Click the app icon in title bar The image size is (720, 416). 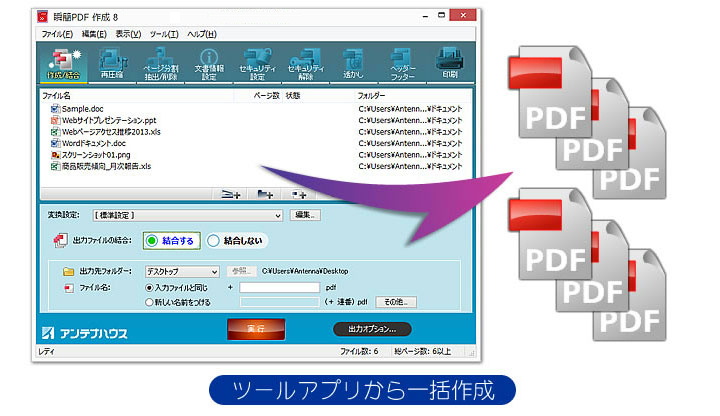click(x=43, y=17)
